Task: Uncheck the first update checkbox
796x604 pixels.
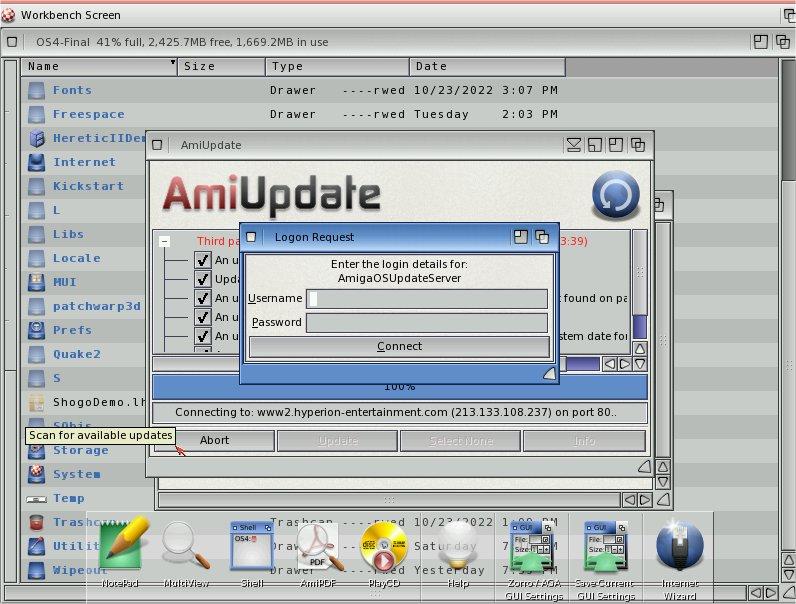Action: [x=203, y=260]
